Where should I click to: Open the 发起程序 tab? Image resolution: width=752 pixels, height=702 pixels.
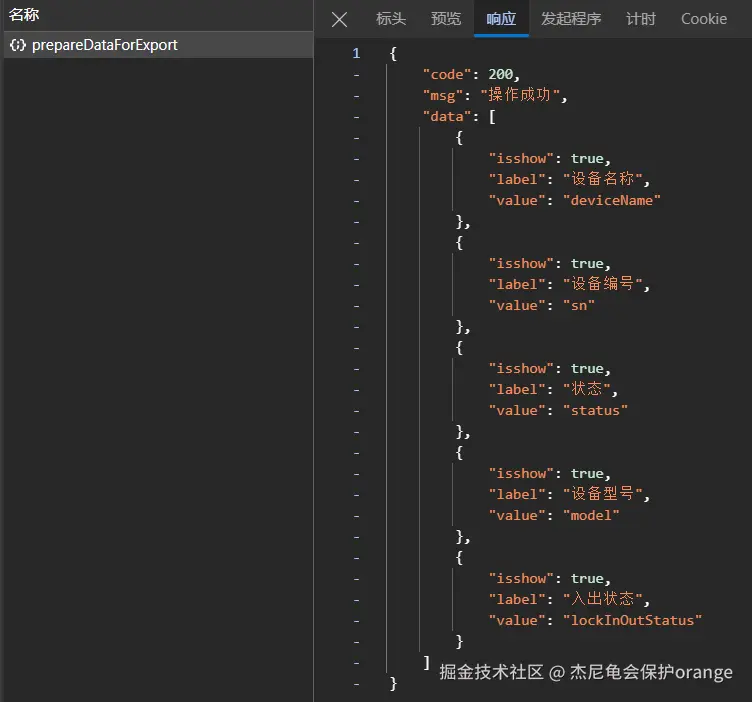[x=571, y=19]
